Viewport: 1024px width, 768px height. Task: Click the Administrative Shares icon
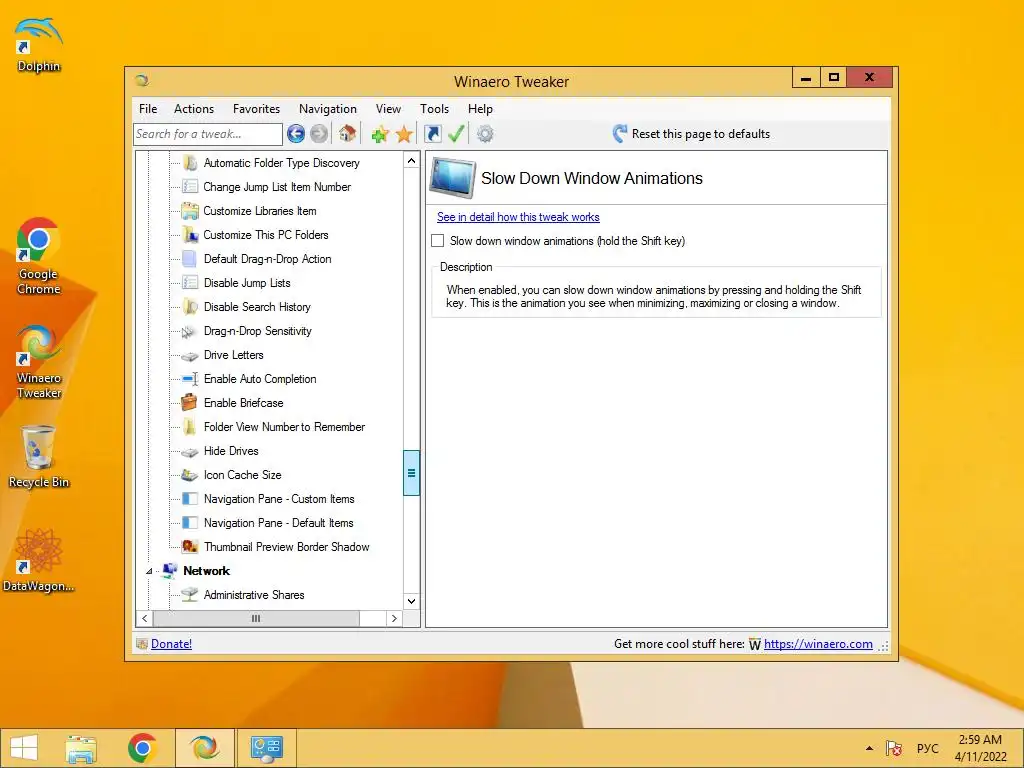(189, 594)
